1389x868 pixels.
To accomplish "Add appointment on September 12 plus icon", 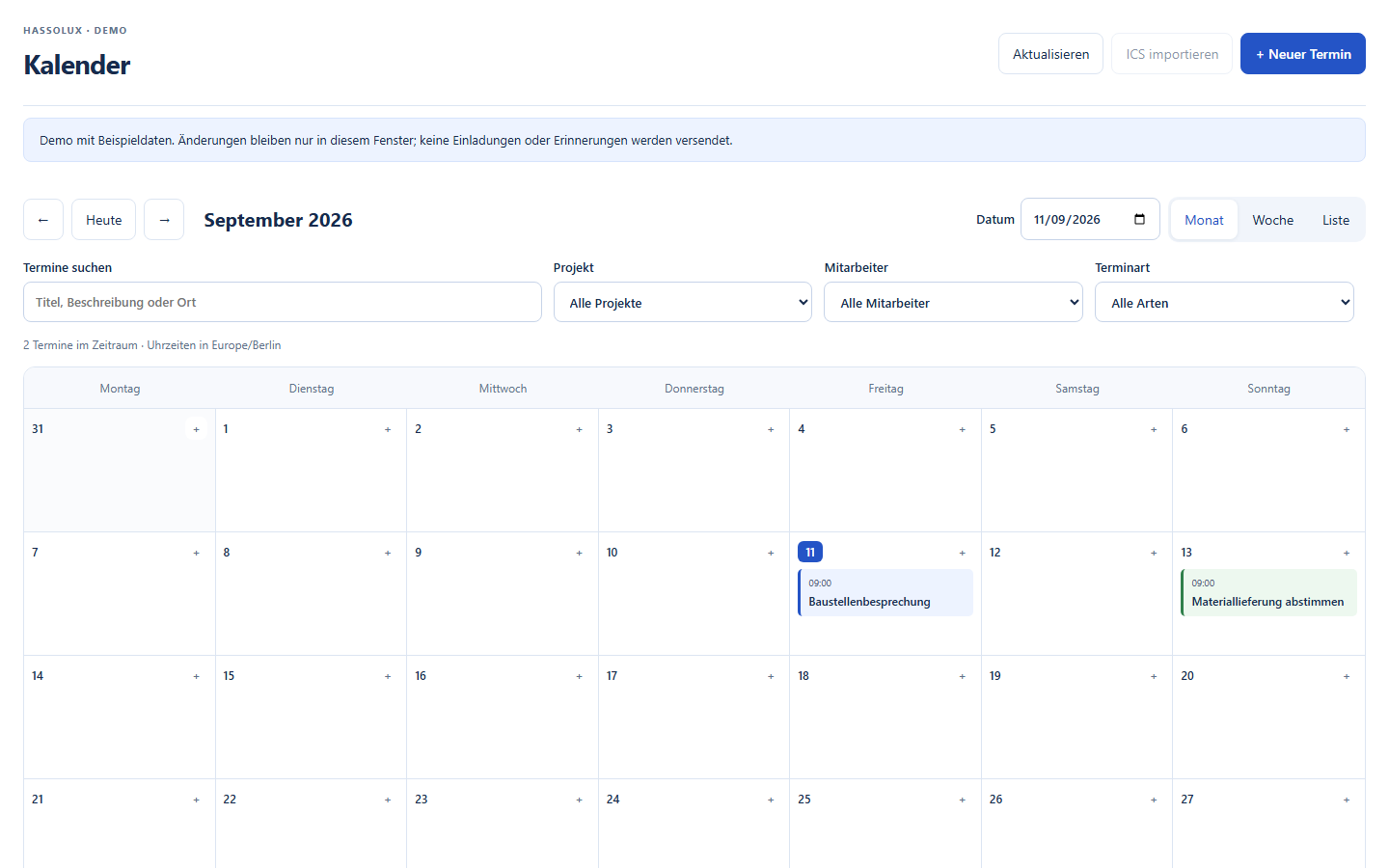I will point(1154,553).
